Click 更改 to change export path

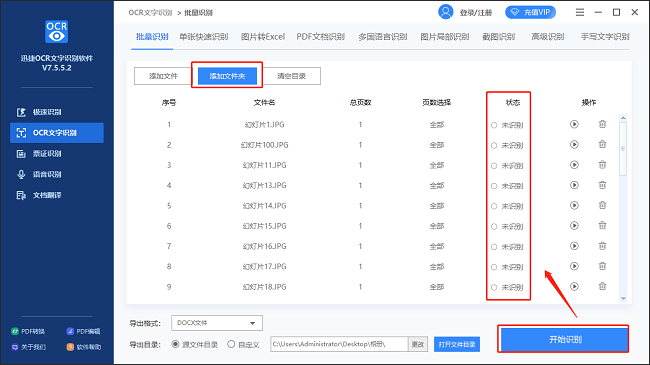click(418, 344)
